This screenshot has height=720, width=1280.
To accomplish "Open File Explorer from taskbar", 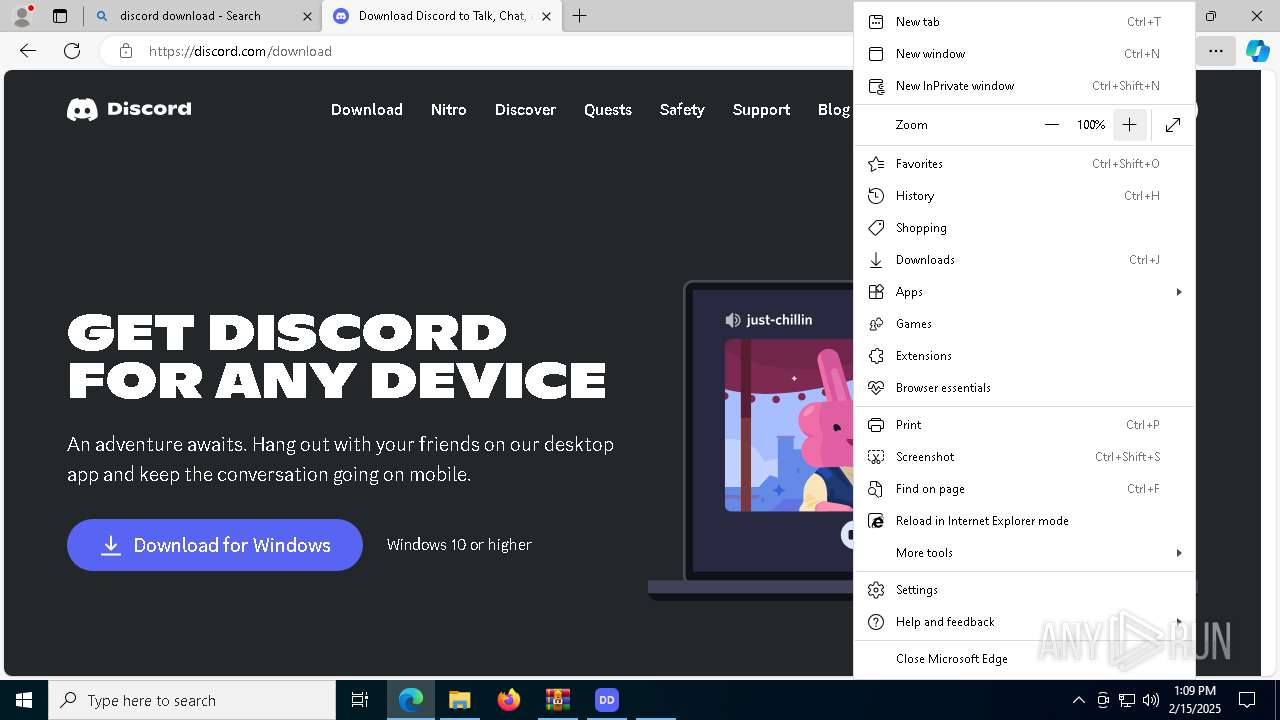I will pos(459,700).
